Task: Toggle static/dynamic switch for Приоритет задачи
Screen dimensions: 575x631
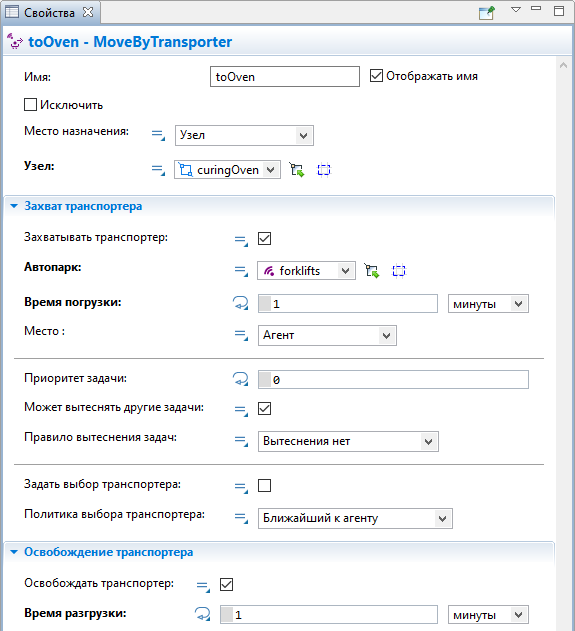Action: coord(241,379)
